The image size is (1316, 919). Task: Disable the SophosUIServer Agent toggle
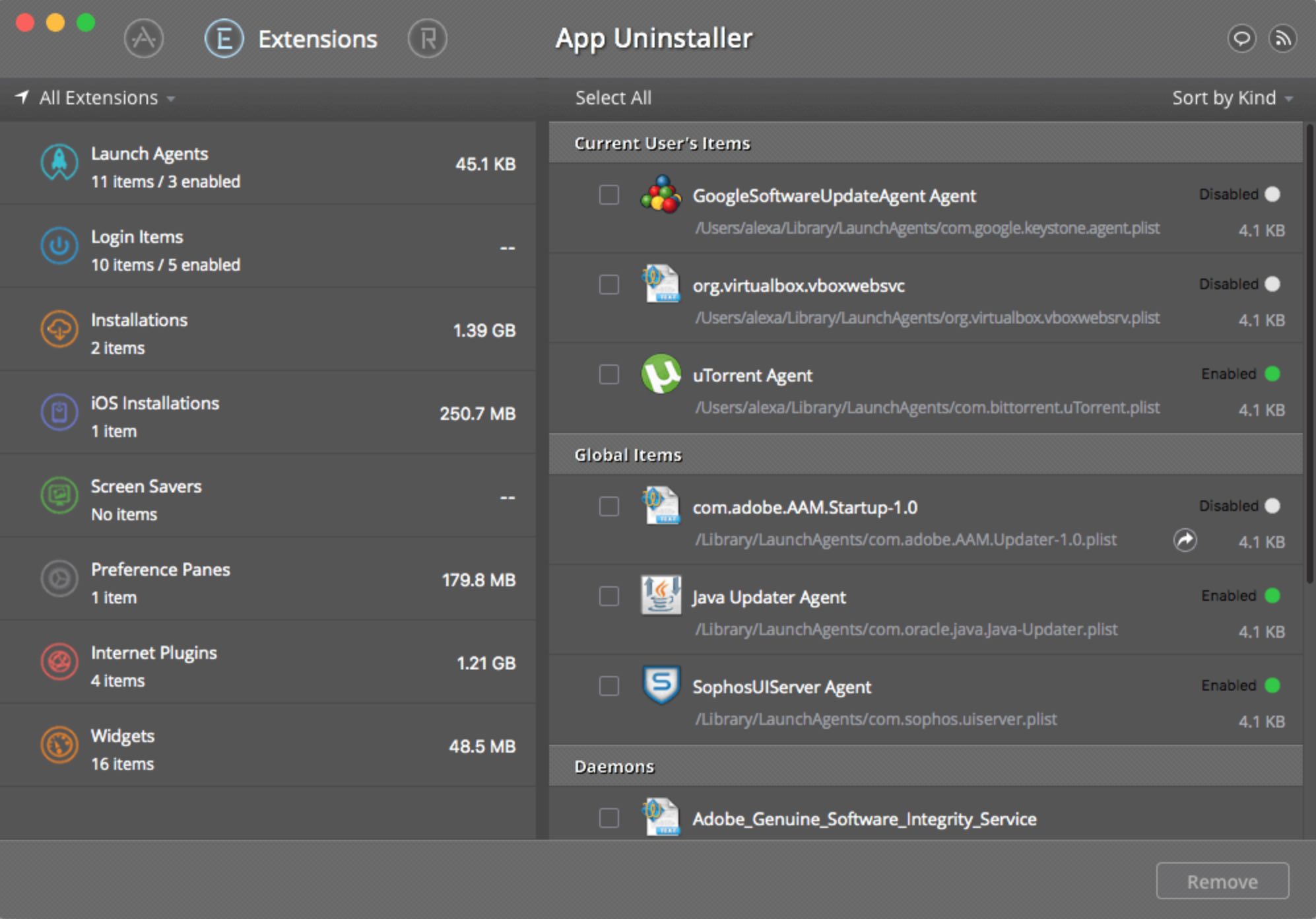[1272, 685]
